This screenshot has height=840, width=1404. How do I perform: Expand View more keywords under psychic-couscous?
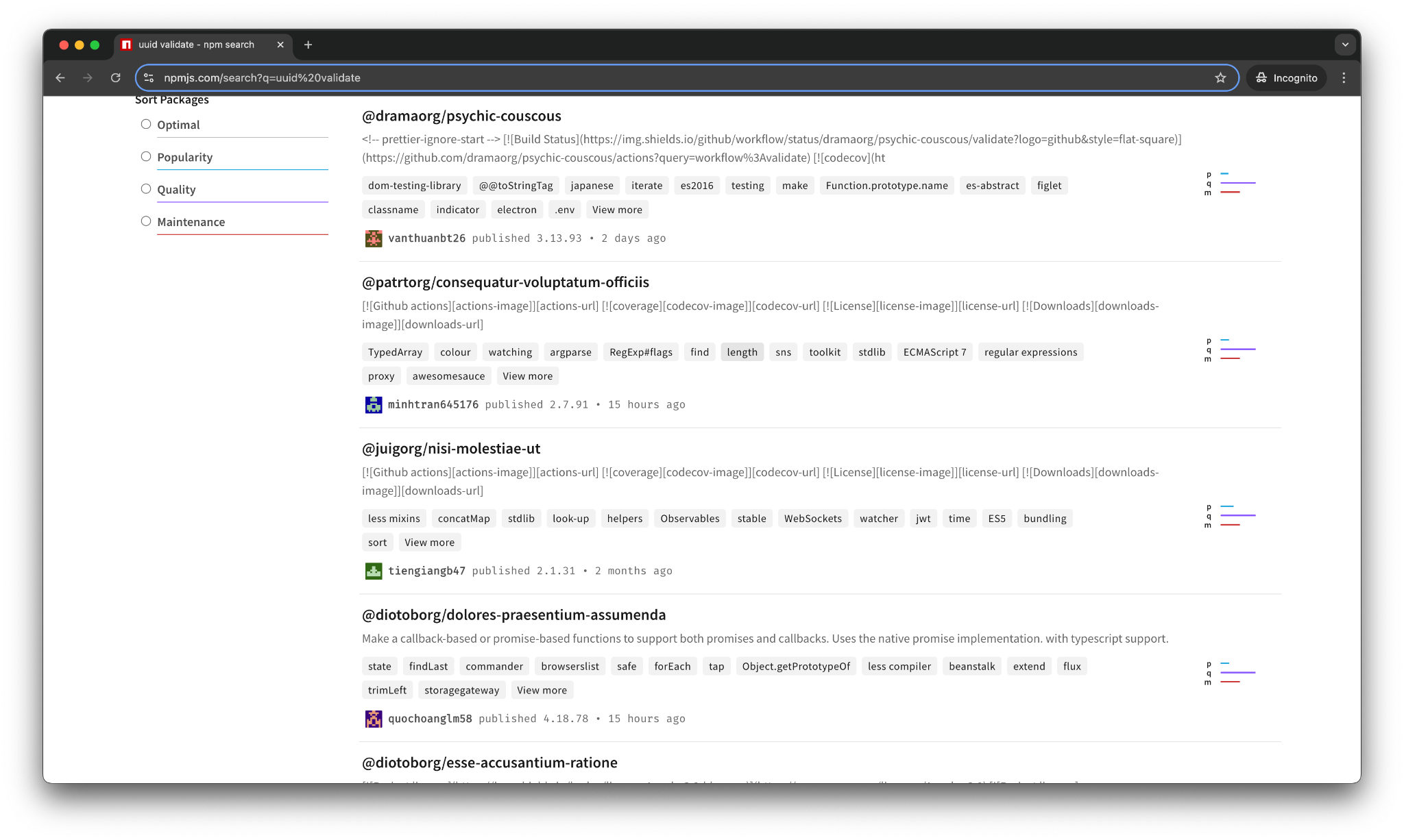point(616,209)
